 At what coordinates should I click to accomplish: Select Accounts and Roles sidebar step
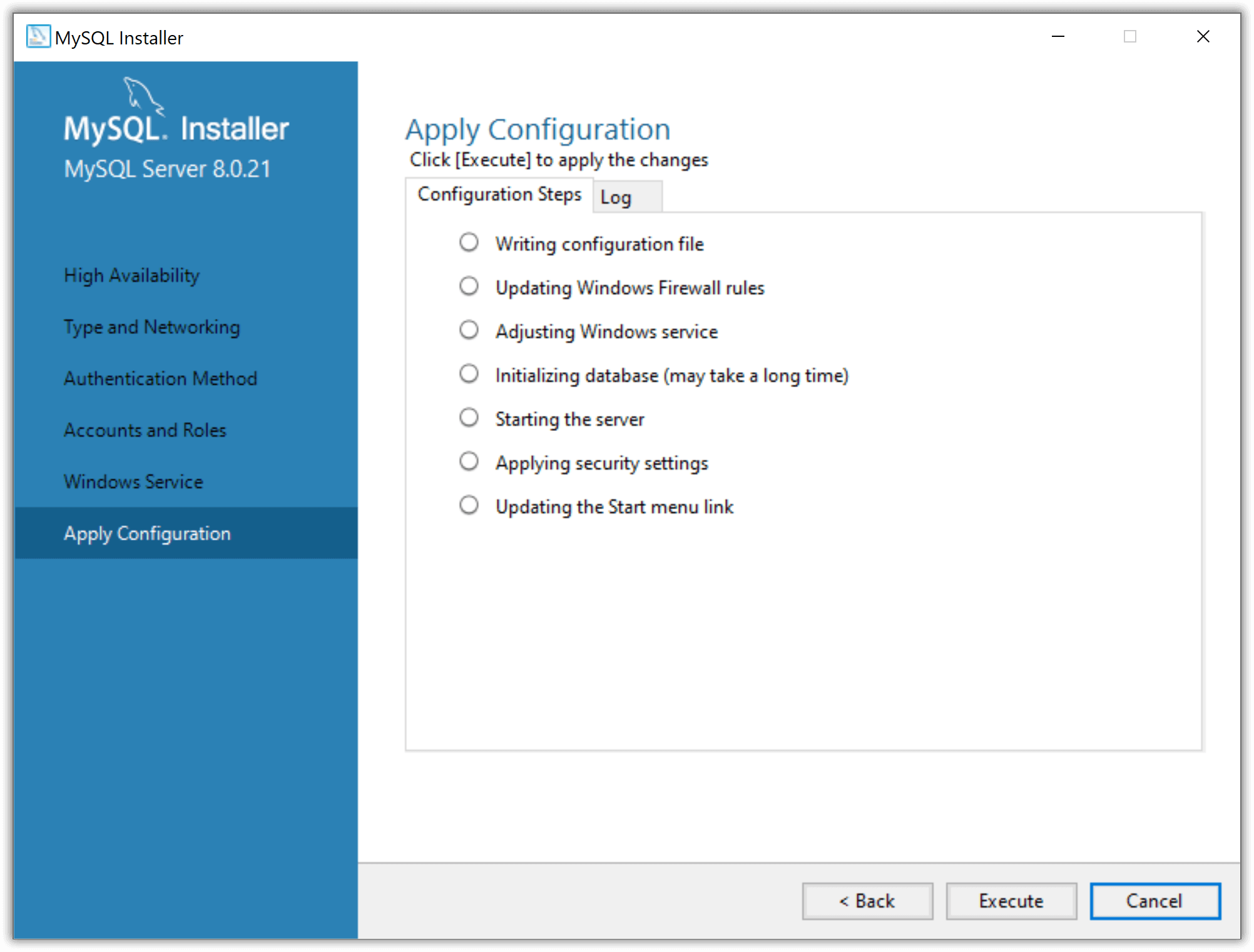pyautogui.click(x=145, y=430)
